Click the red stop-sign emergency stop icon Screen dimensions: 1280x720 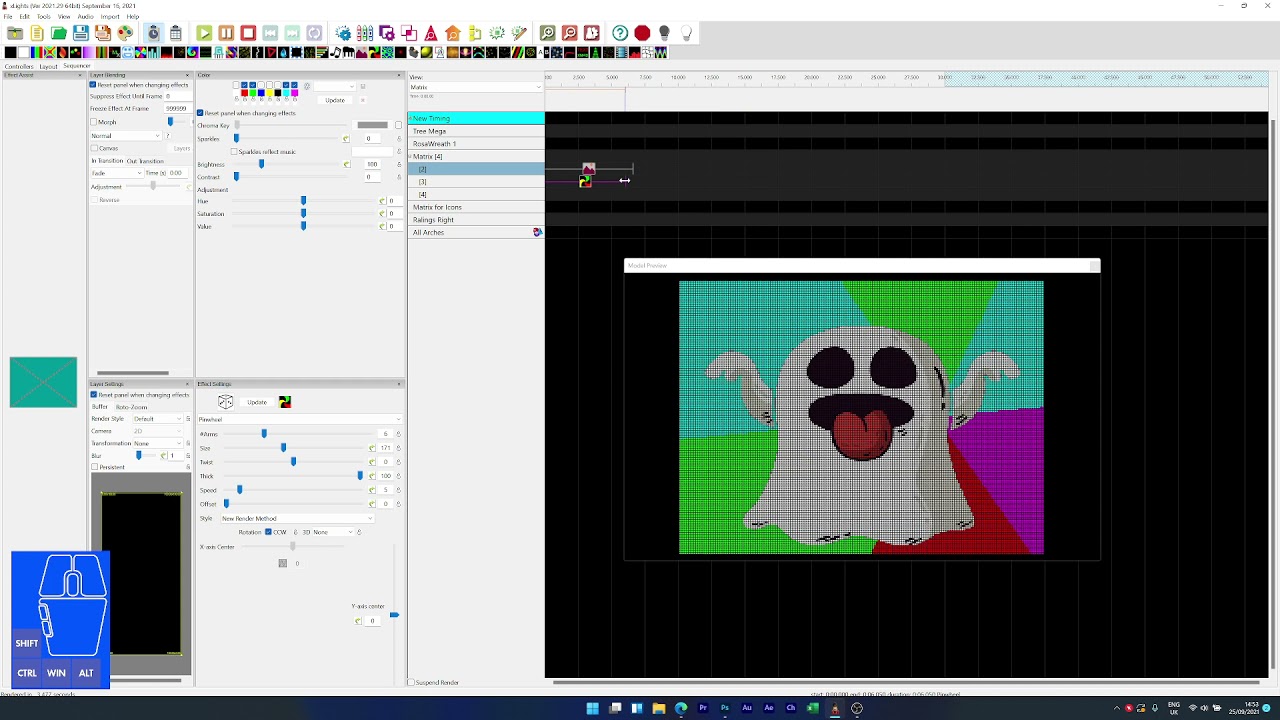[x=642, y=33]
